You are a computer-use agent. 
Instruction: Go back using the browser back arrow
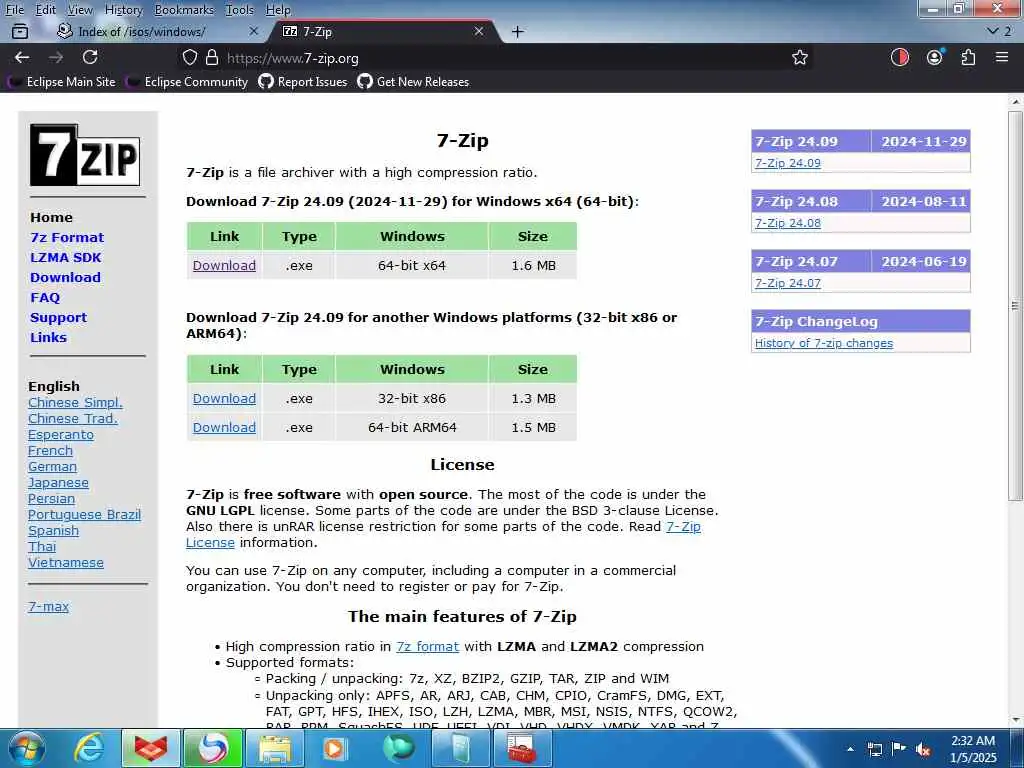click(x=22, y=57)
